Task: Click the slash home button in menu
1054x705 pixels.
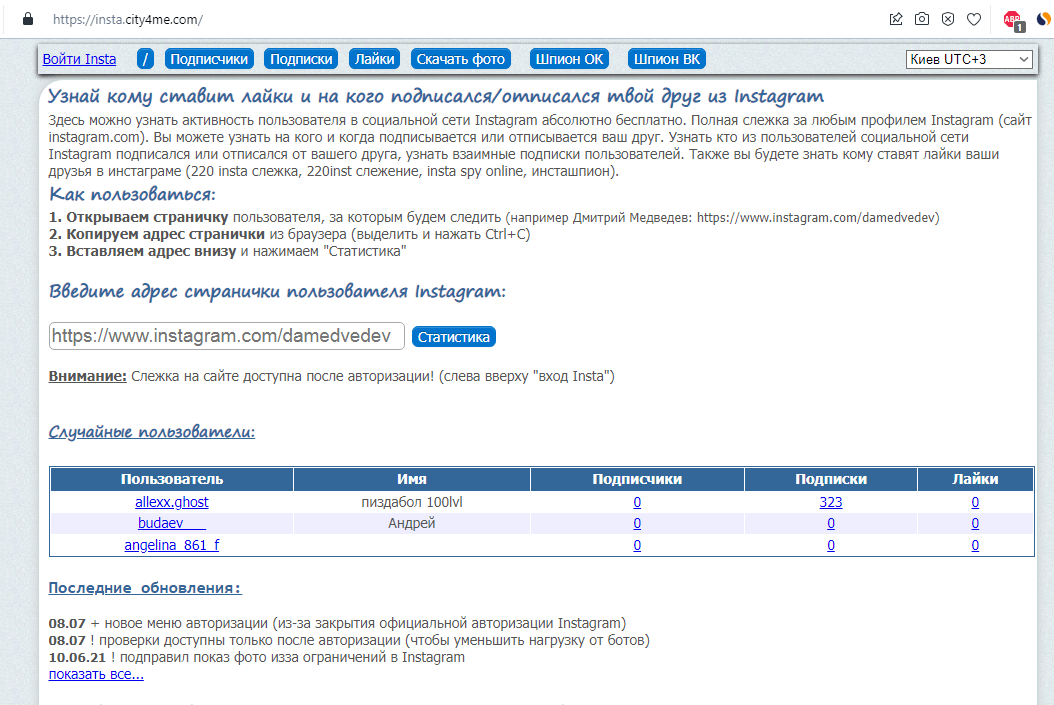Action: click(146, 59)
